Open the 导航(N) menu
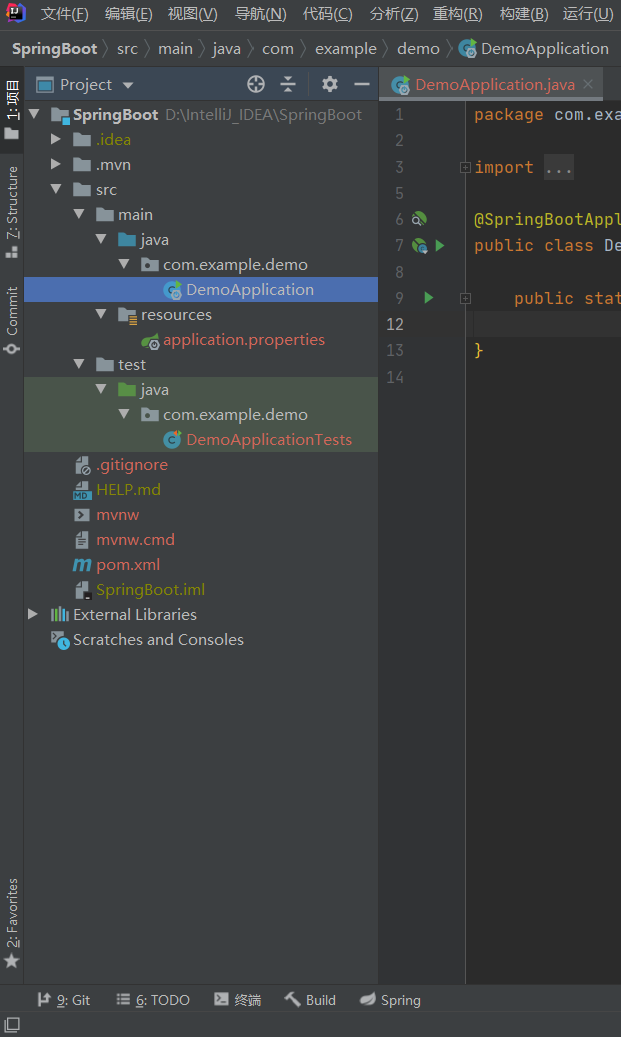Viewport: 621px width, 1037px height. coord(261,14)
